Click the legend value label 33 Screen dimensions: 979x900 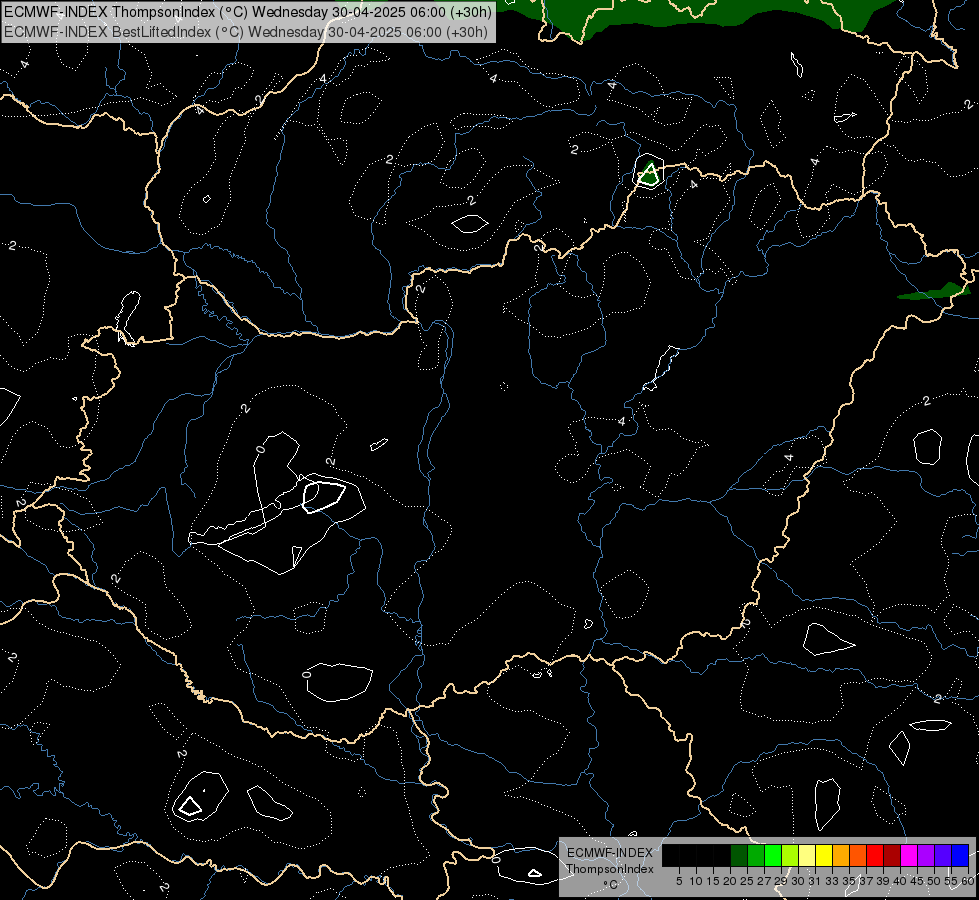pyautogui.click(x=832, y=881)
